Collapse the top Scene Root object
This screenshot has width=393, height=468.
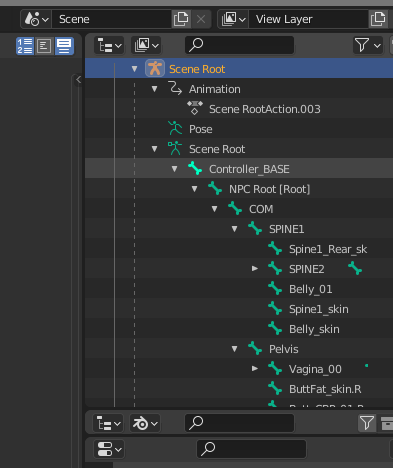pyautogui.click(x=134, y=69)
